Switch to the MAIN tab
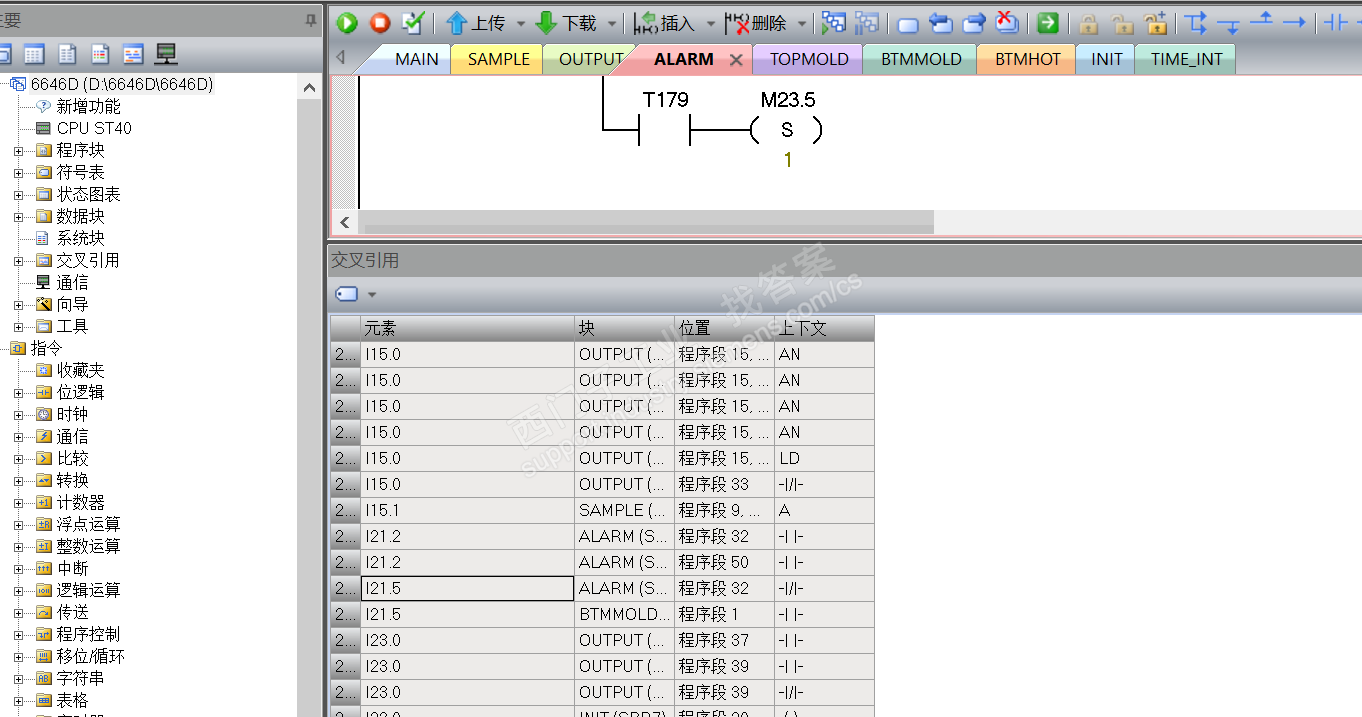 pos(416,59)
